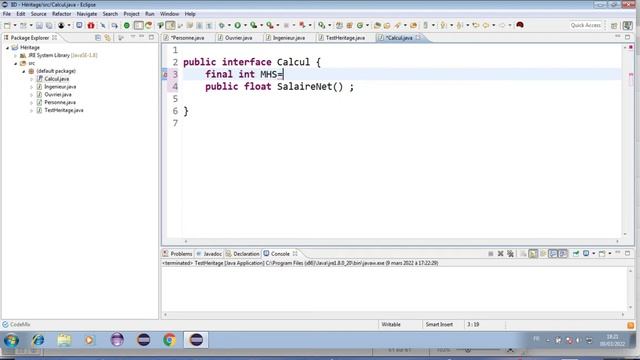Open the Project menu
This screenshot has height=360, width=640.
131,14
